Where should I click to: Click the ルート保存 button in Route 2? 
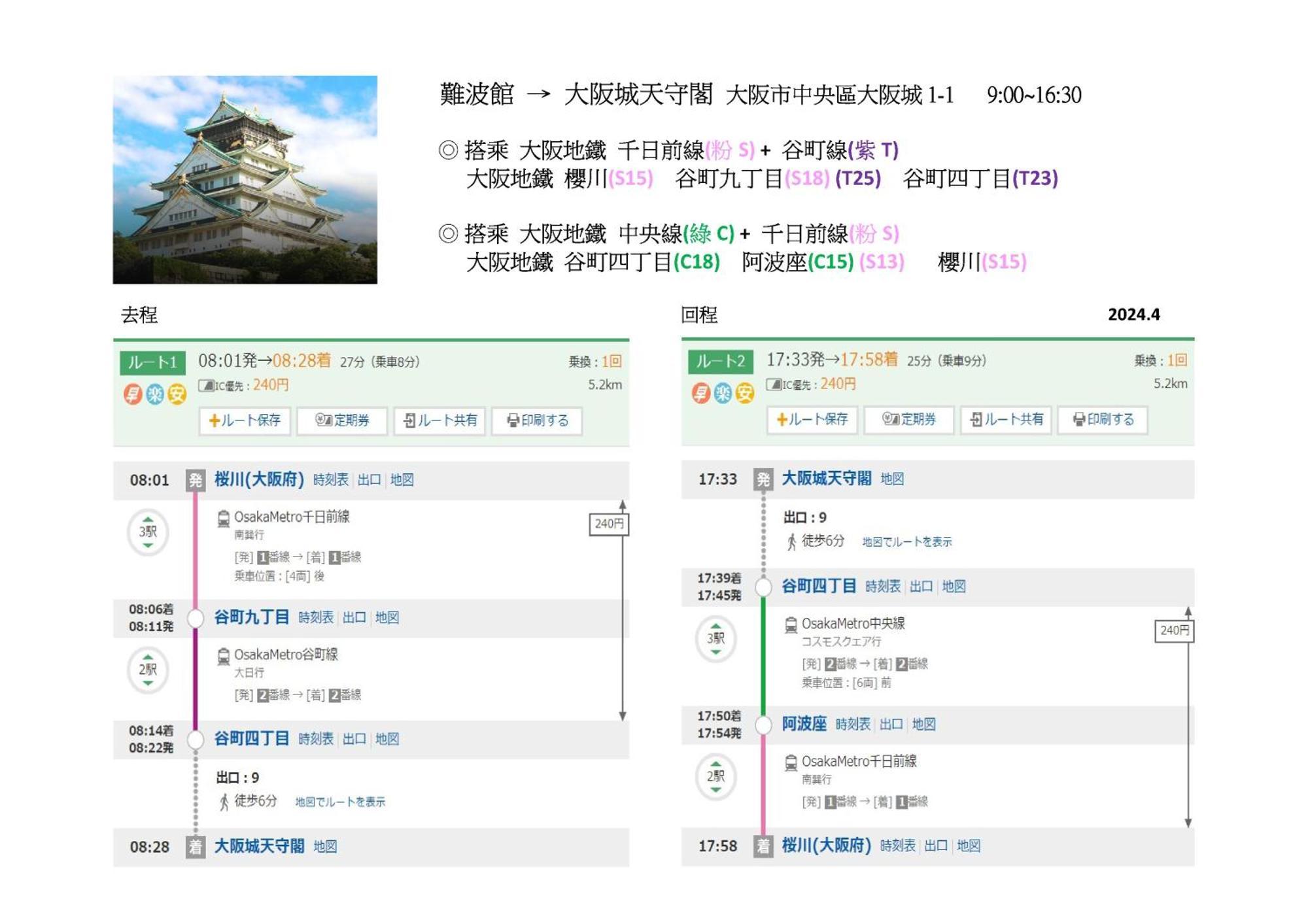[x=812, y=419]
